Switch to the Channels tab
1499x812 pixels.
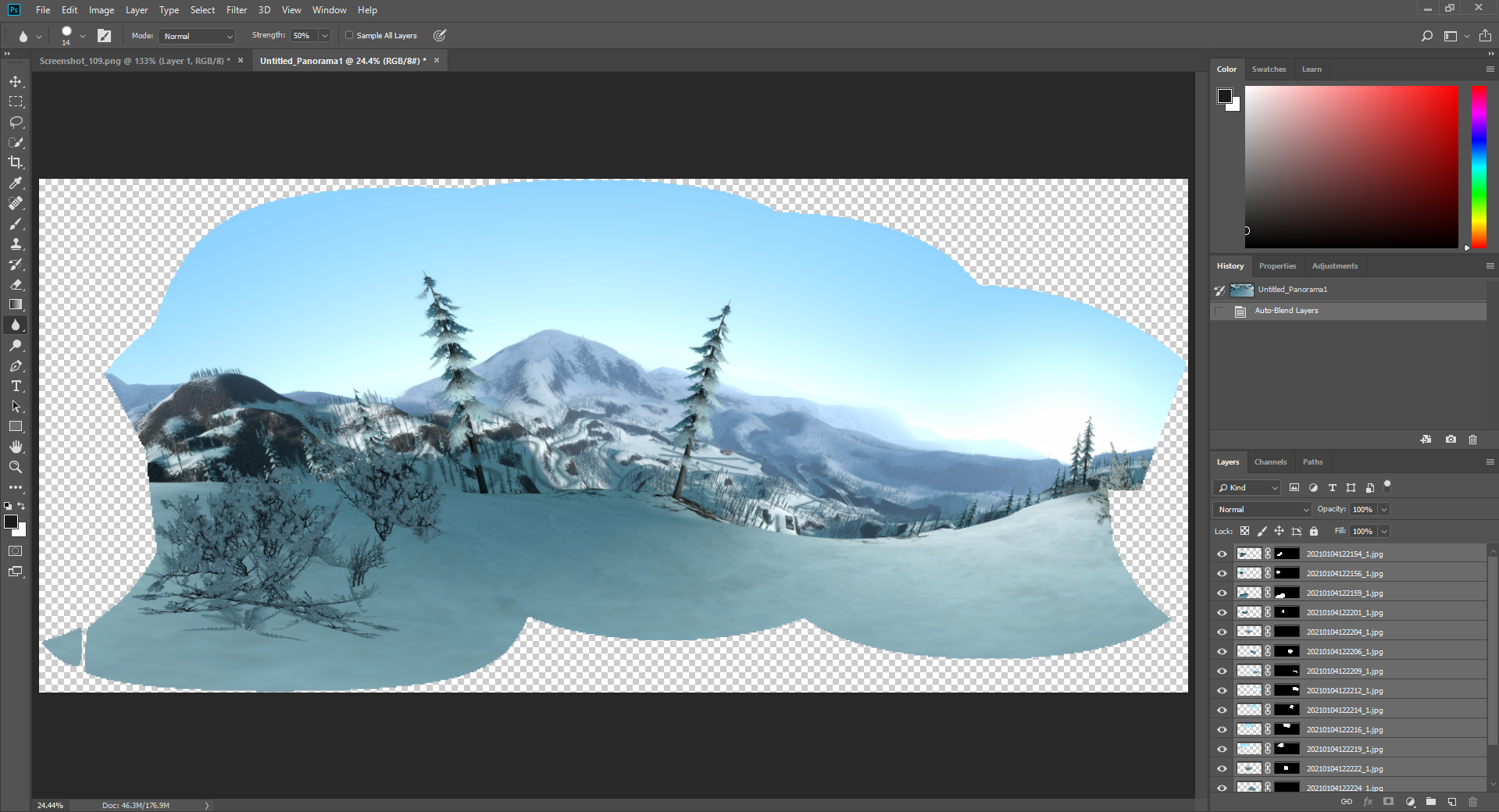[x=1270, y=462]
